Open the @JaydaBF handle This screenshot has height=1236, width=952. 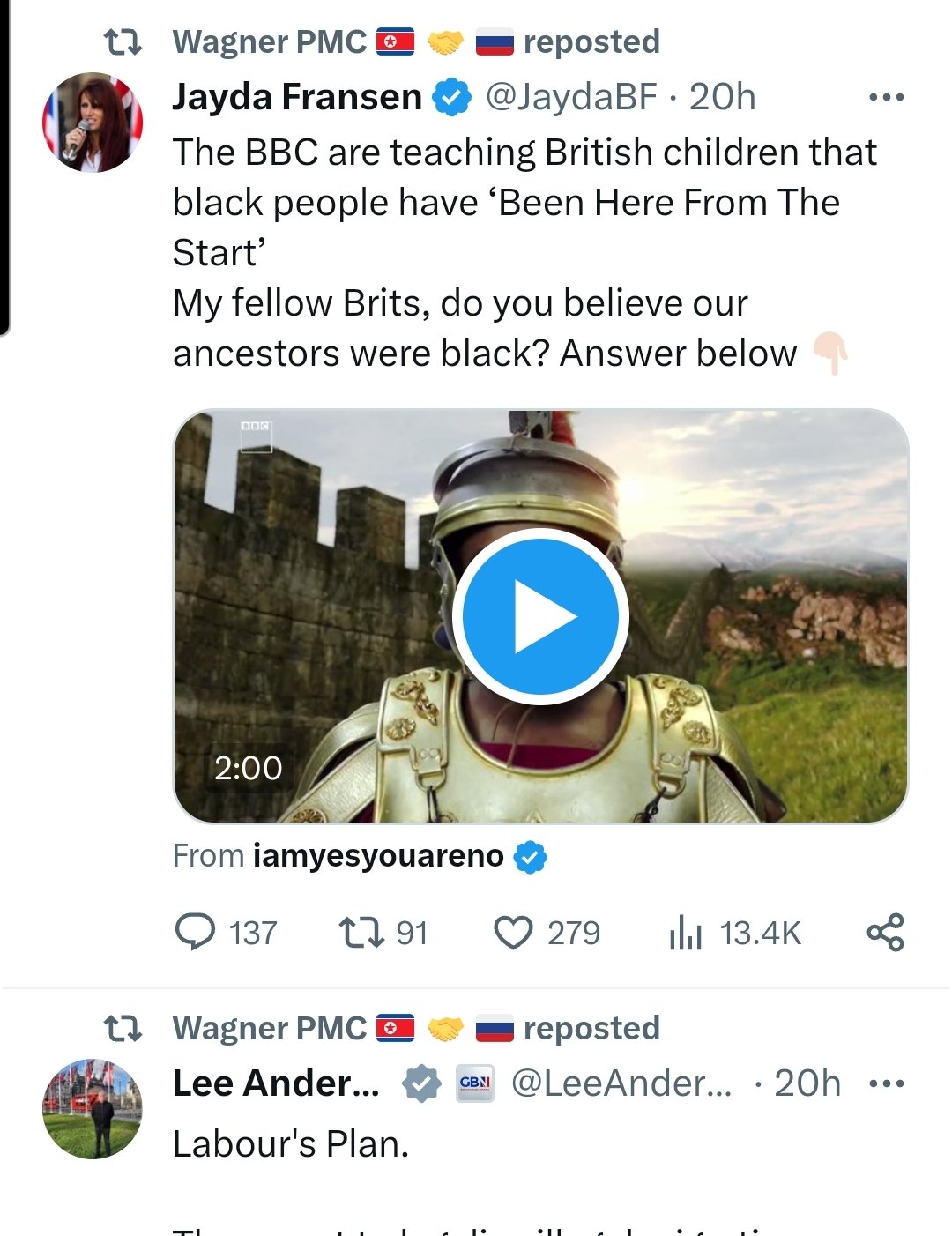(x=571, y=97)
